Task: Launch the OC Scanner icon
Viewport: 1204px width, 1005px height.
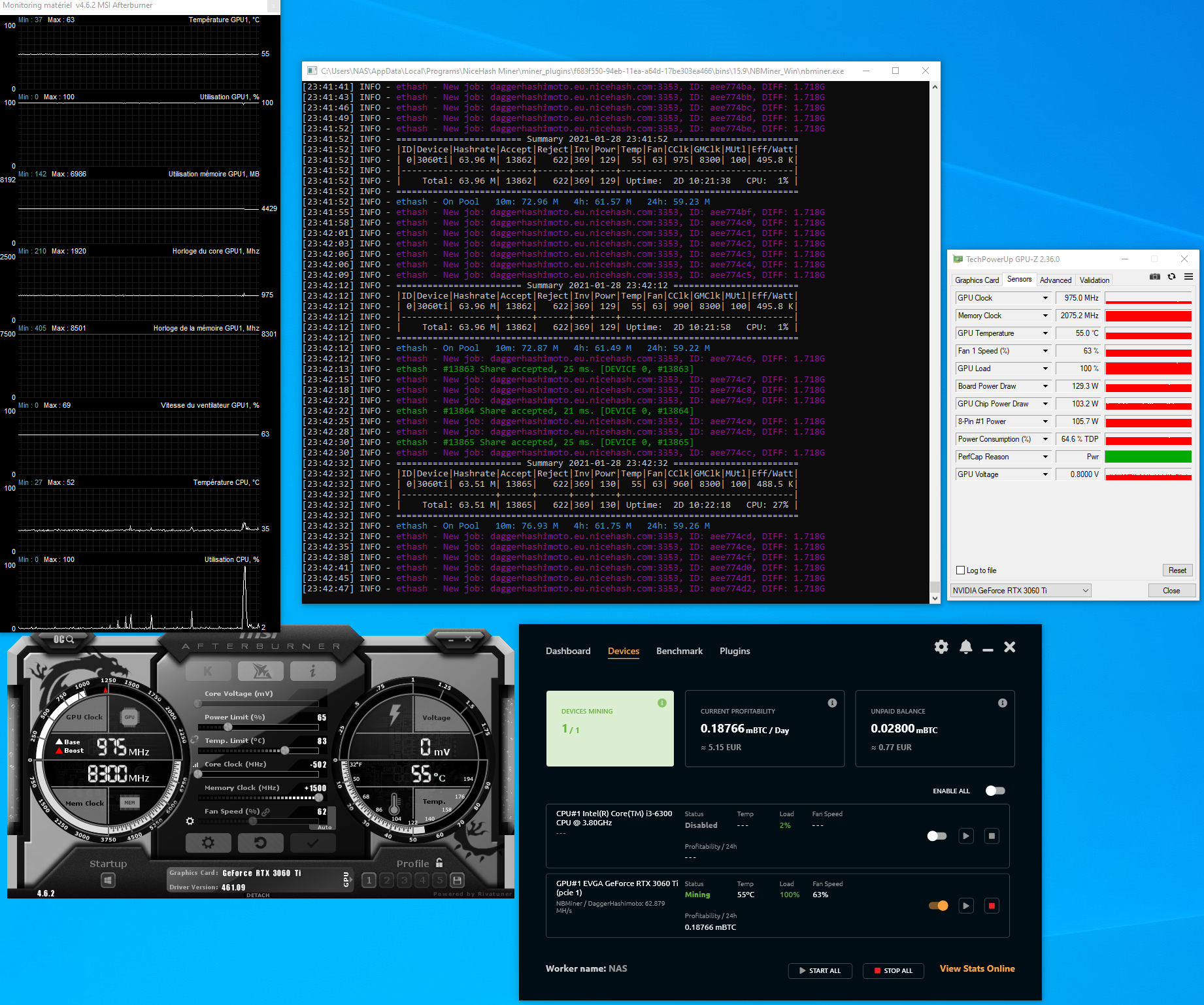Action: point(63,639)
